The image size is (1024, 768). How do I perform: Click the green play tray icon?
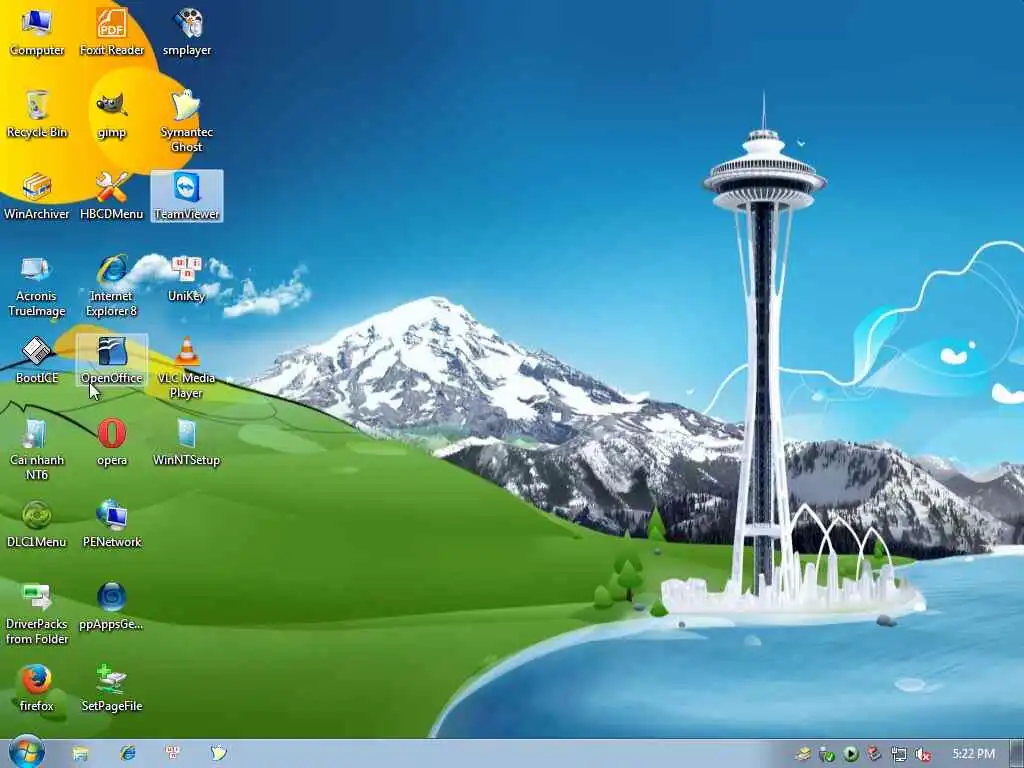[850, 754]
